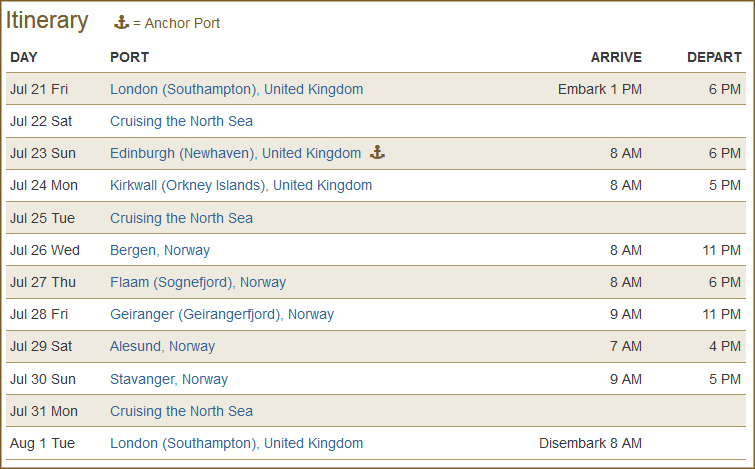The height and width of the screenshot is (469, 755).
Task: Click the PORT column header
Action: (130, 57)
